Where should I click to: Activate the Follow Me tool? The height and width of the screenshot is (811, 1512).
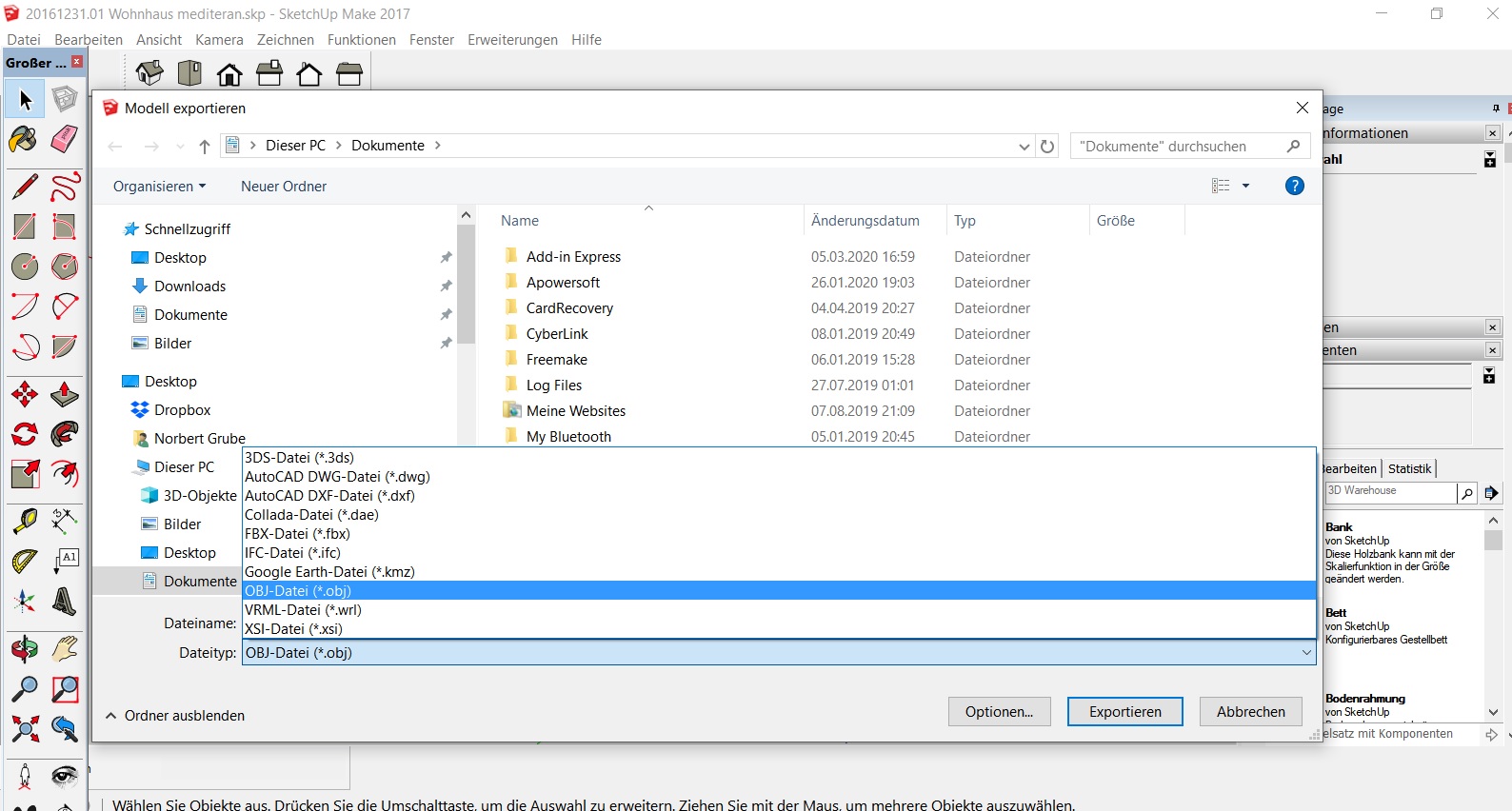65,433
